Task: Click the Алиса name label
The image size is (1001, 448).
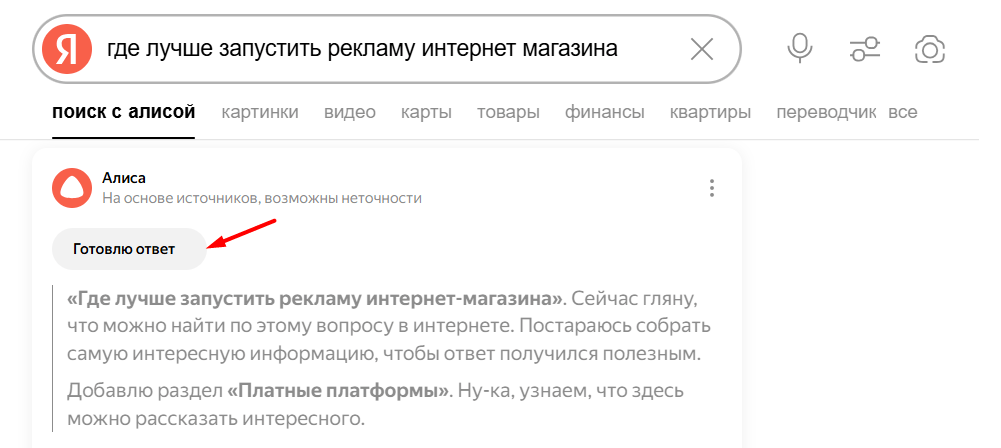Action: pyautogui.click(x=124, y=178)
